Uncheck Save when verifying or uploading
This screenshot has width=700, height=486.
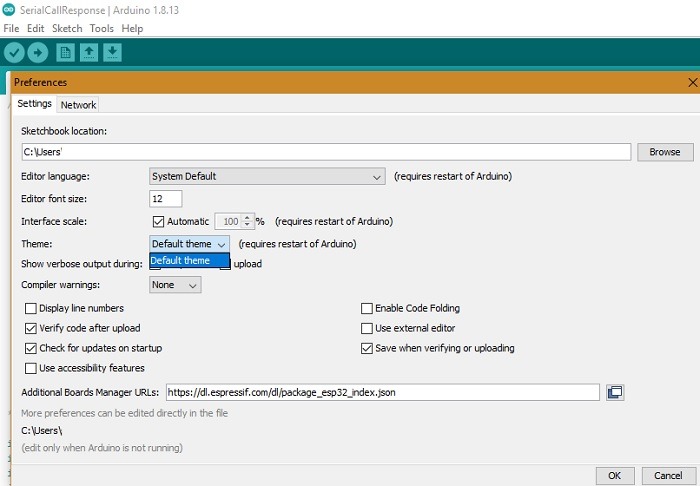tap(367, 348)
